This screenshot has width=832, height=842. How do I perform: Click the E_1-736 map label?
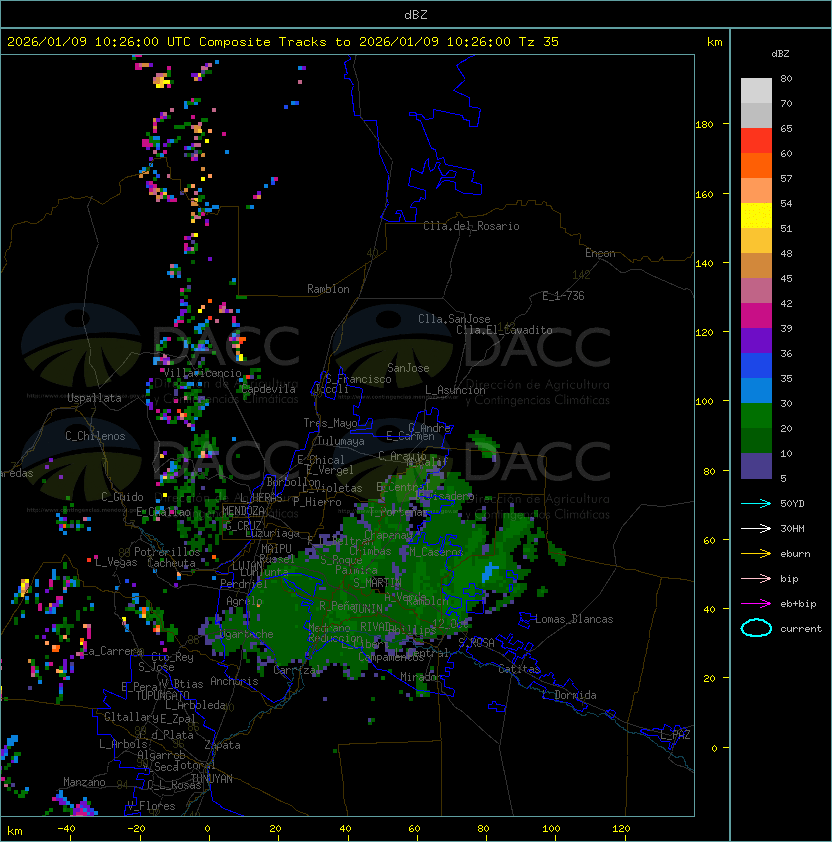point(563,296)
